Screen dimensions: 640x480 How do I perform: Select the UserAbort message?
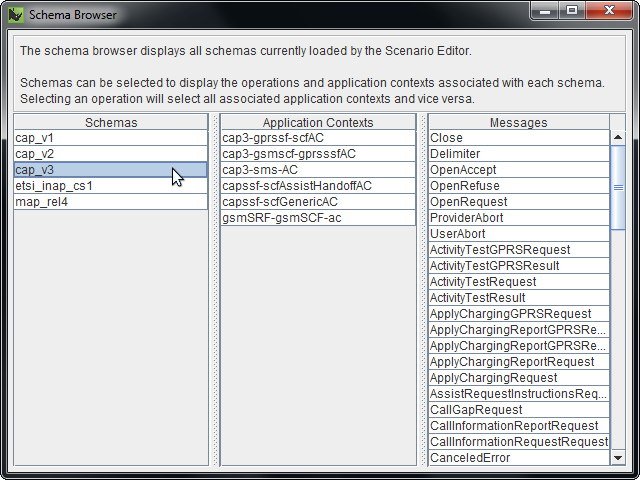519,233
